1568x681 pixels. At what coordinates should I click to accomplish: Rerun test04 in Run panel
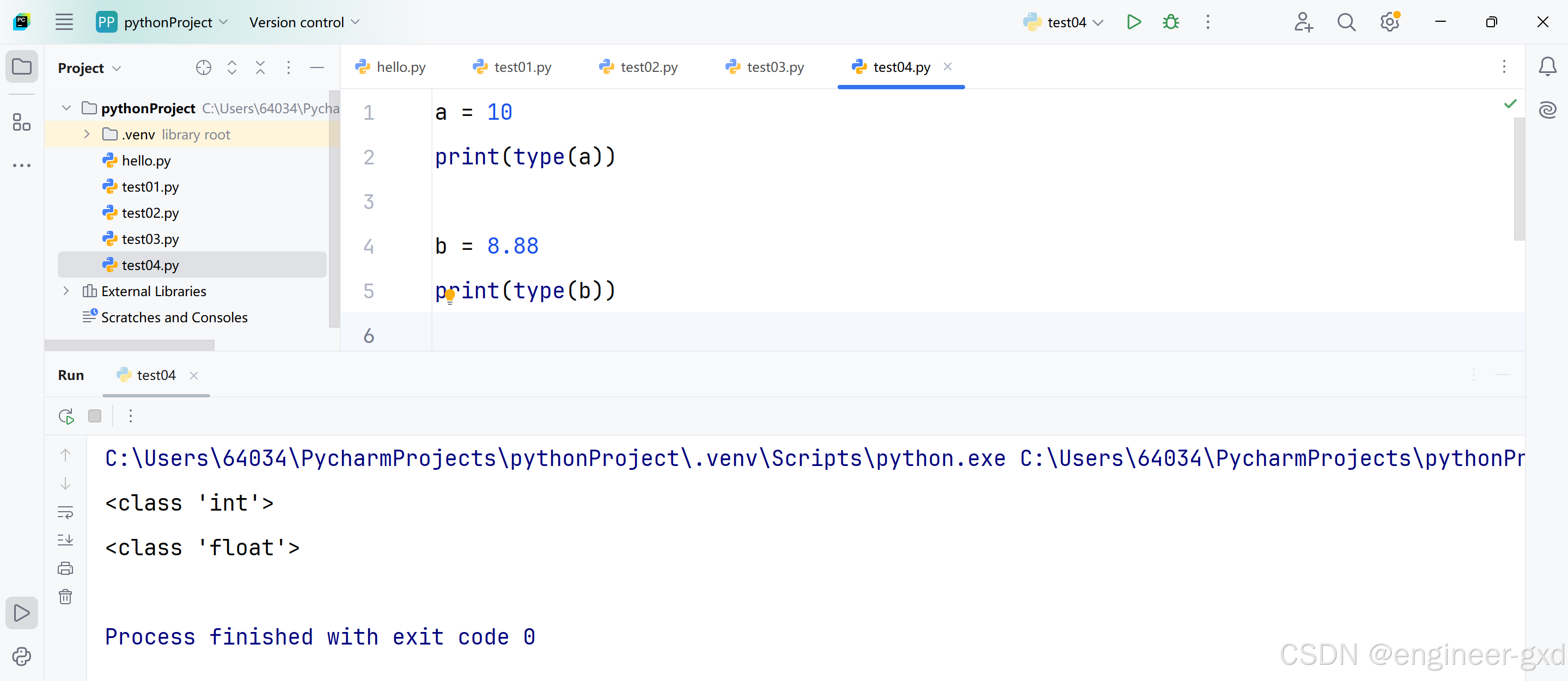(x=66, y=416)
